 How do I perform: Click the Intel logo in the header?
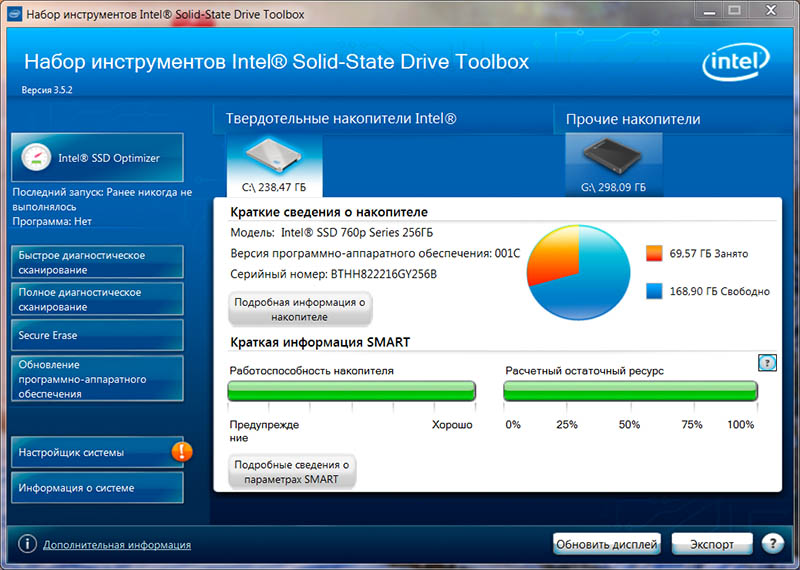[736, 63]
